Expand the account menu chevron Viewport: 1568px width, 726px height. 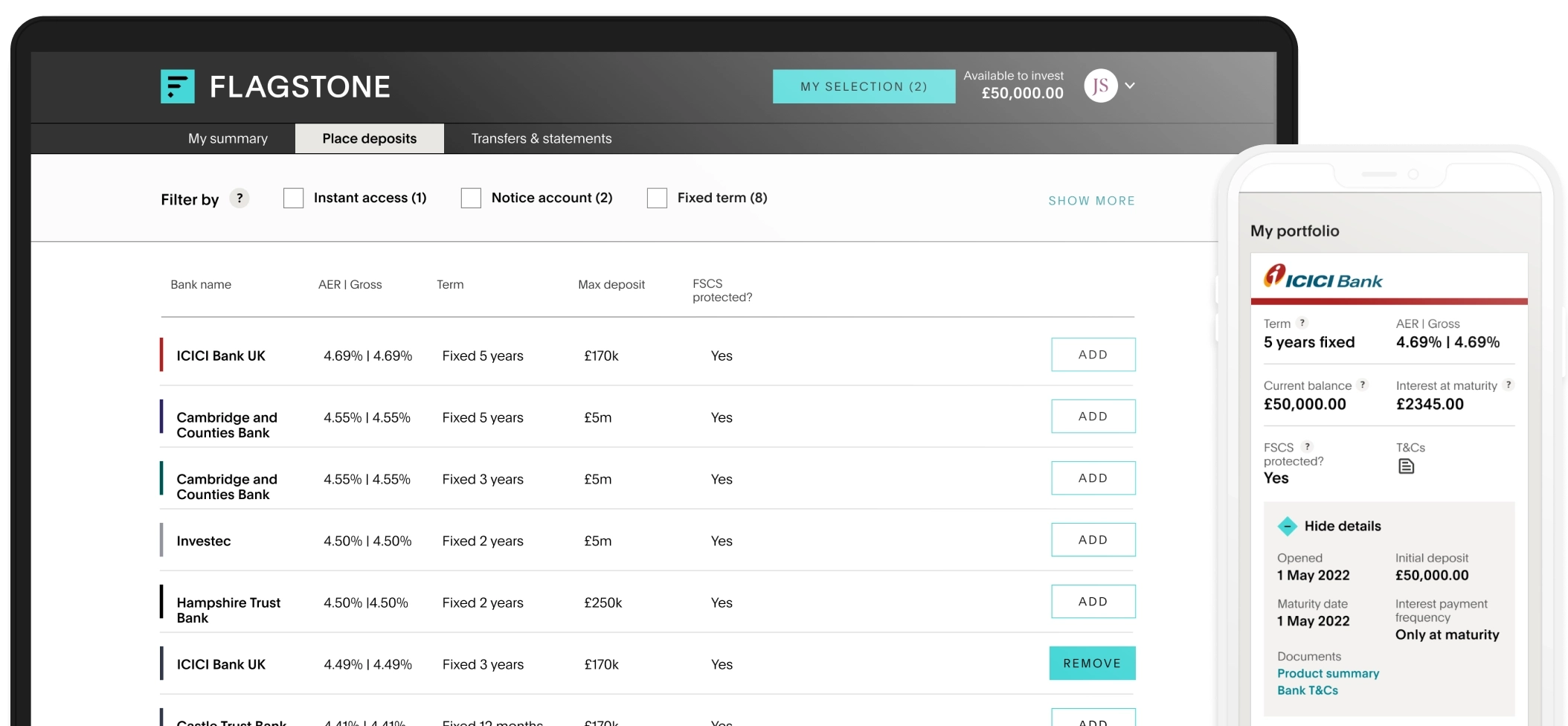[x=1130, y=86]
